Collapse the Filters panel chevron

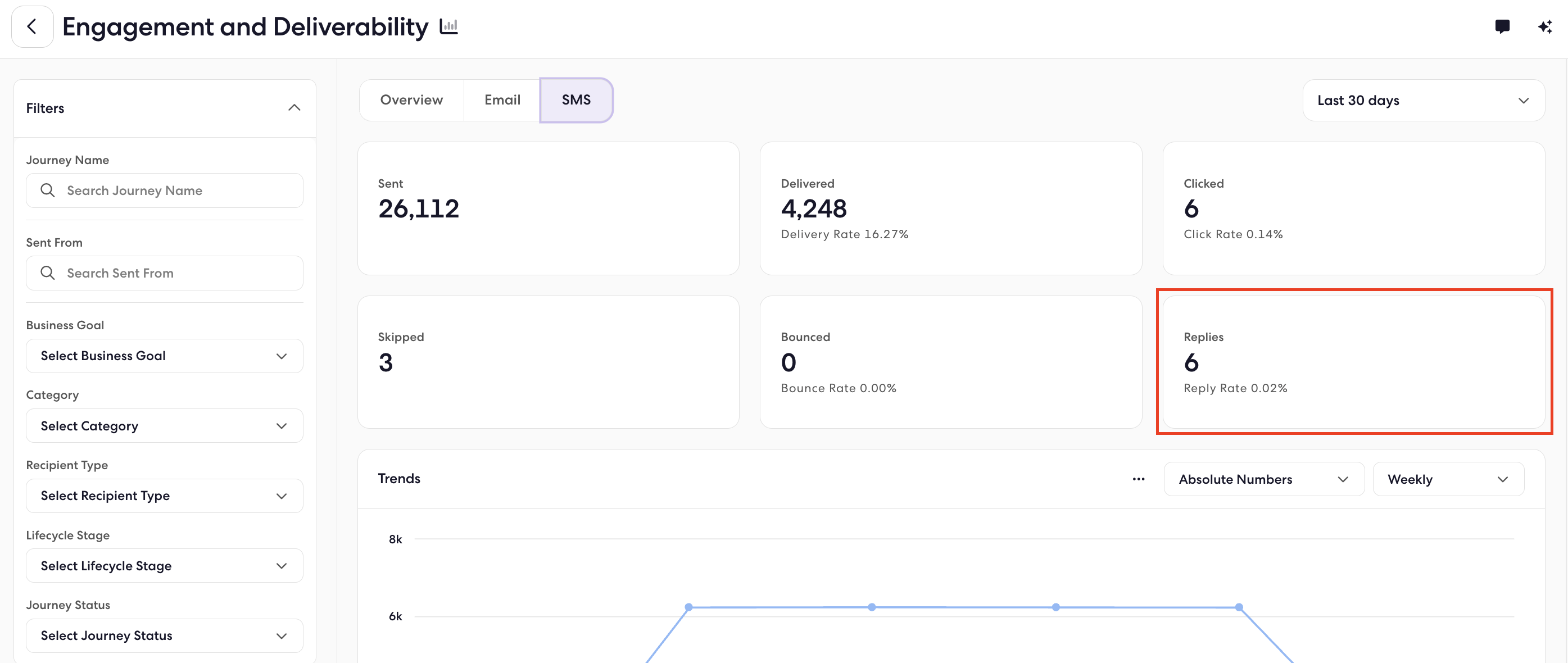point(294,108)
